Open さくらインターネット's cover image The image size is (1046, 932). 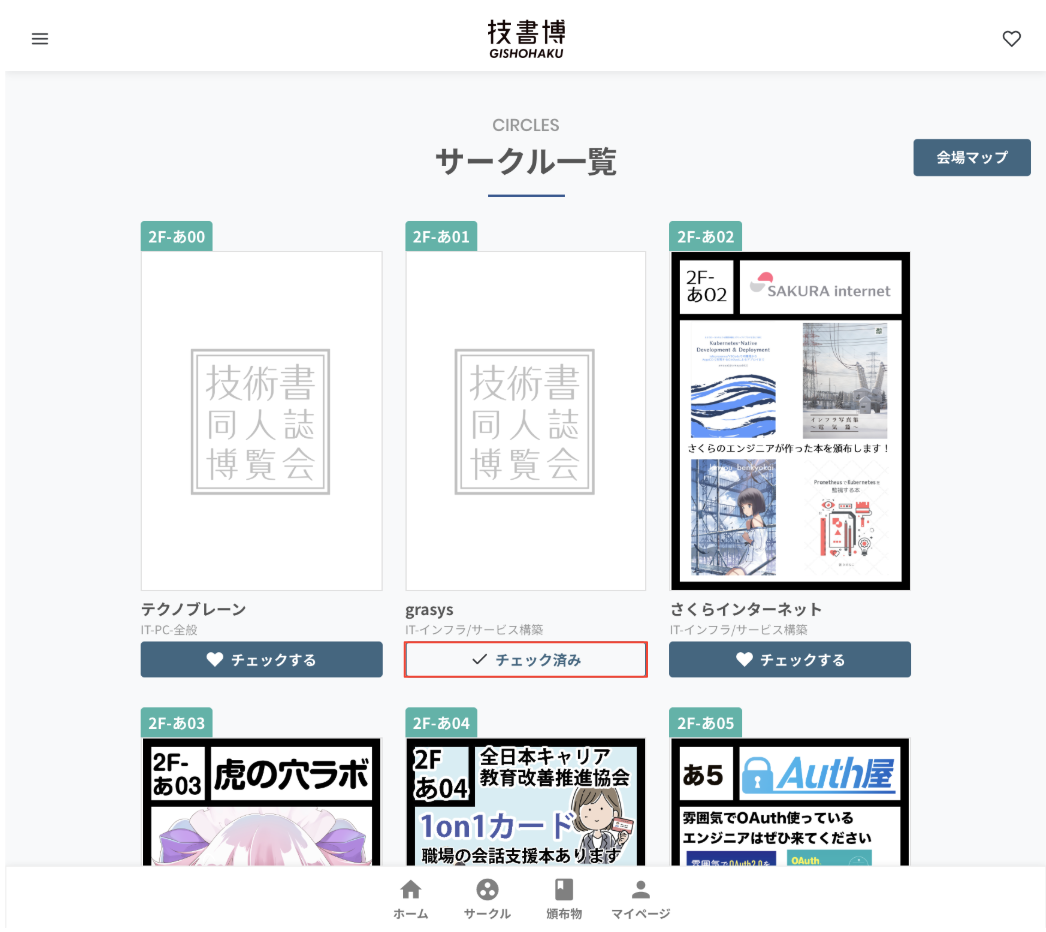point(789,420)
